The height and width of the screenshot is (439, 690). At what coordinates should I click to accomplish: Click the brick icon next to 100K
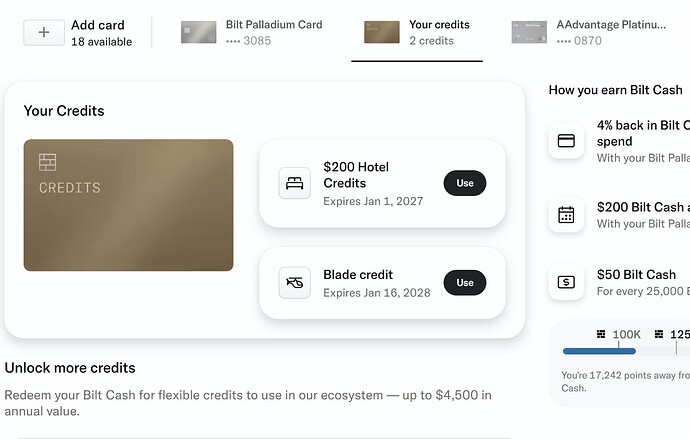pos(601,334)
